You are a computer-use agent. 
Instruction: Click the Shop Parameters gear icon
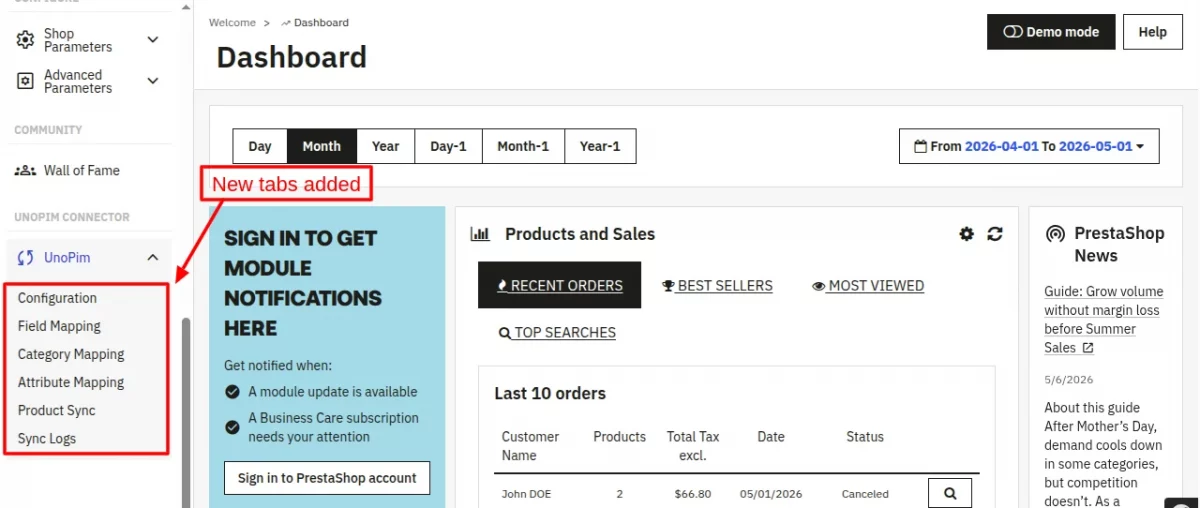click(x=26, y=40)
